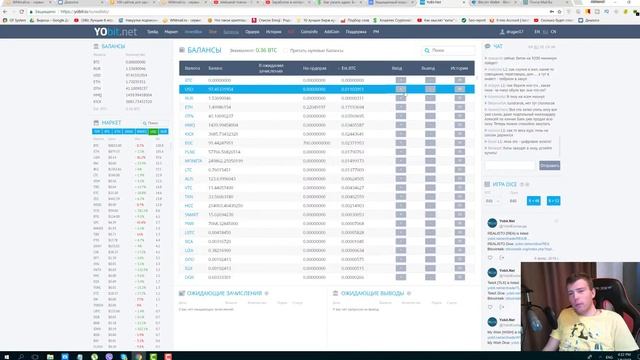Open Ордера in top navigation
This screenshot has width=640, height=360.
[x=252, y=32]
